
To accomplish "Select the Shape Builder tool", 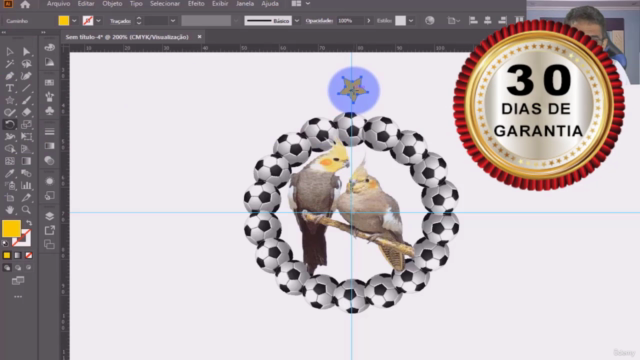I will point(9,149).
